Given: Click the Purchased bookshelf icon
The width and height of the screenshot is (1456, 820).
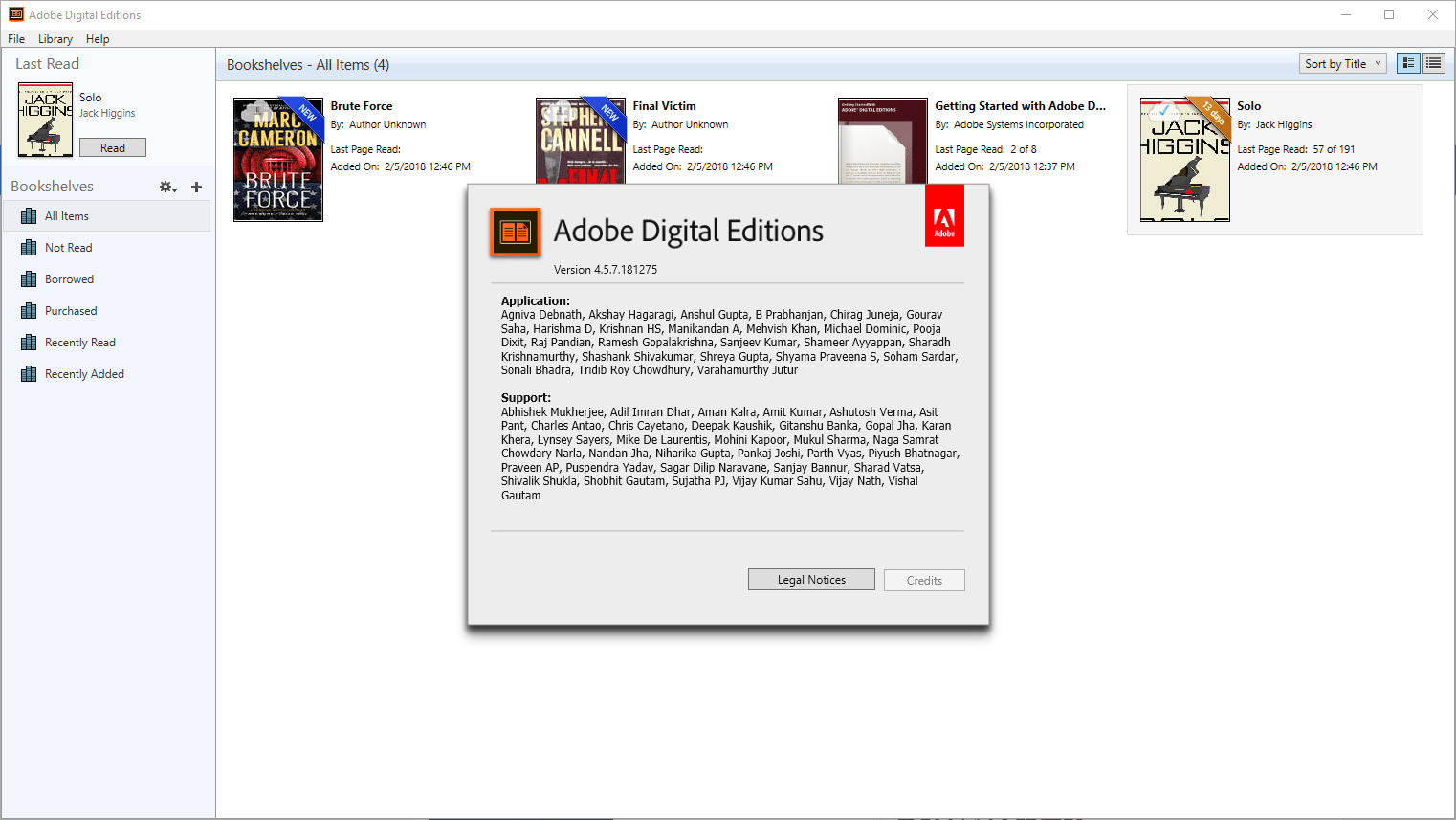Looking at the screenshot, I should click(29, 311).
